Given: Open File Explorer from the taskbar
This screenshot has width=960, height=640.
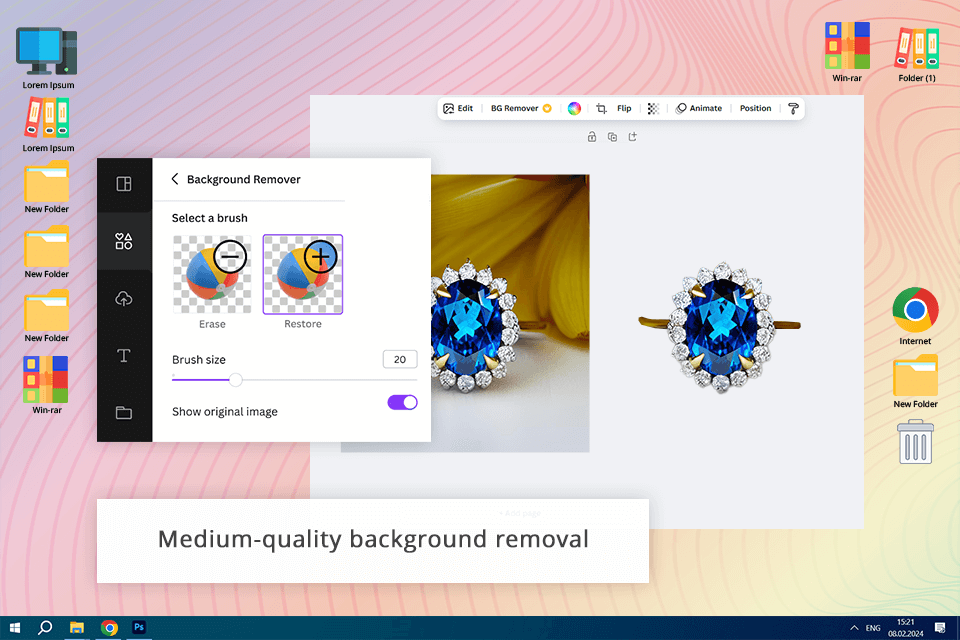Looking at the screenshot, I should click(x=77, y=628).
